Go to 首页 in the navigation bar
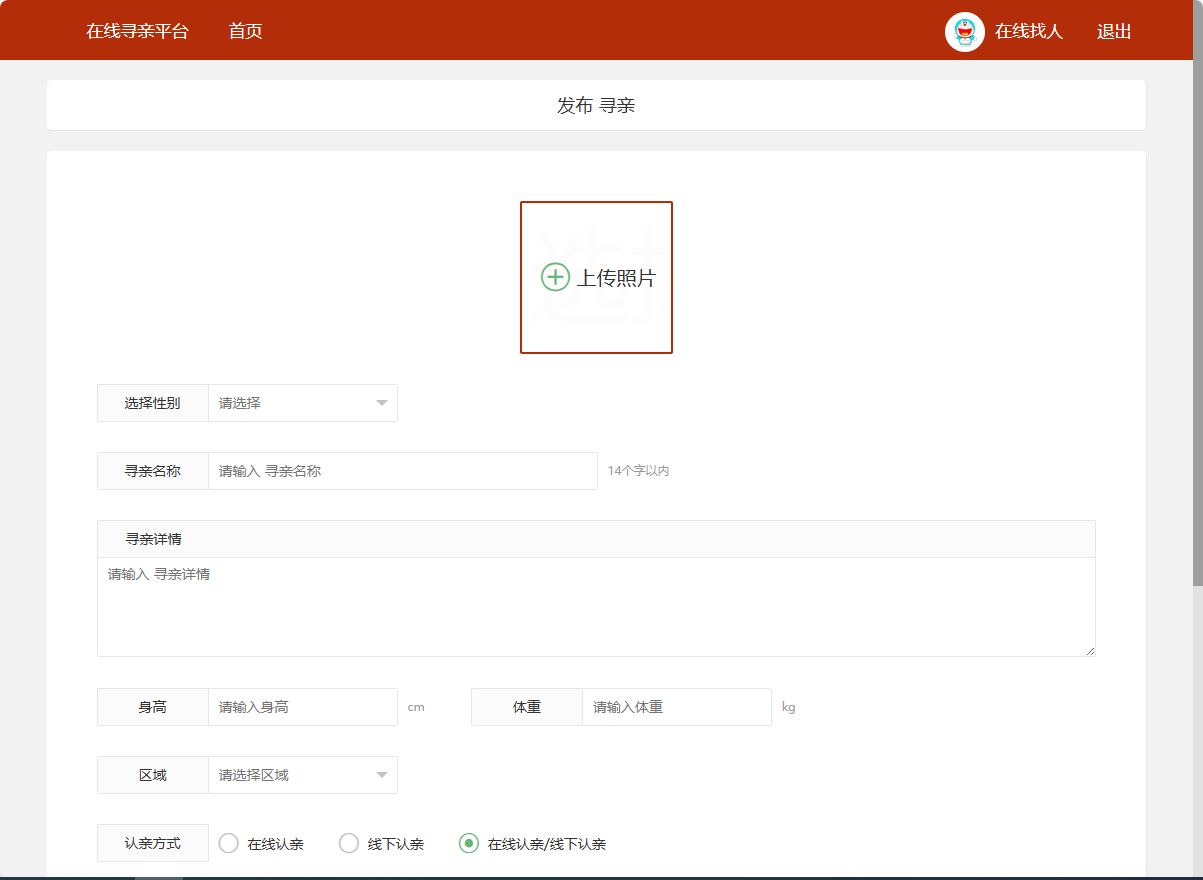This screenshot has height=880, width=1203. point(244,31)
